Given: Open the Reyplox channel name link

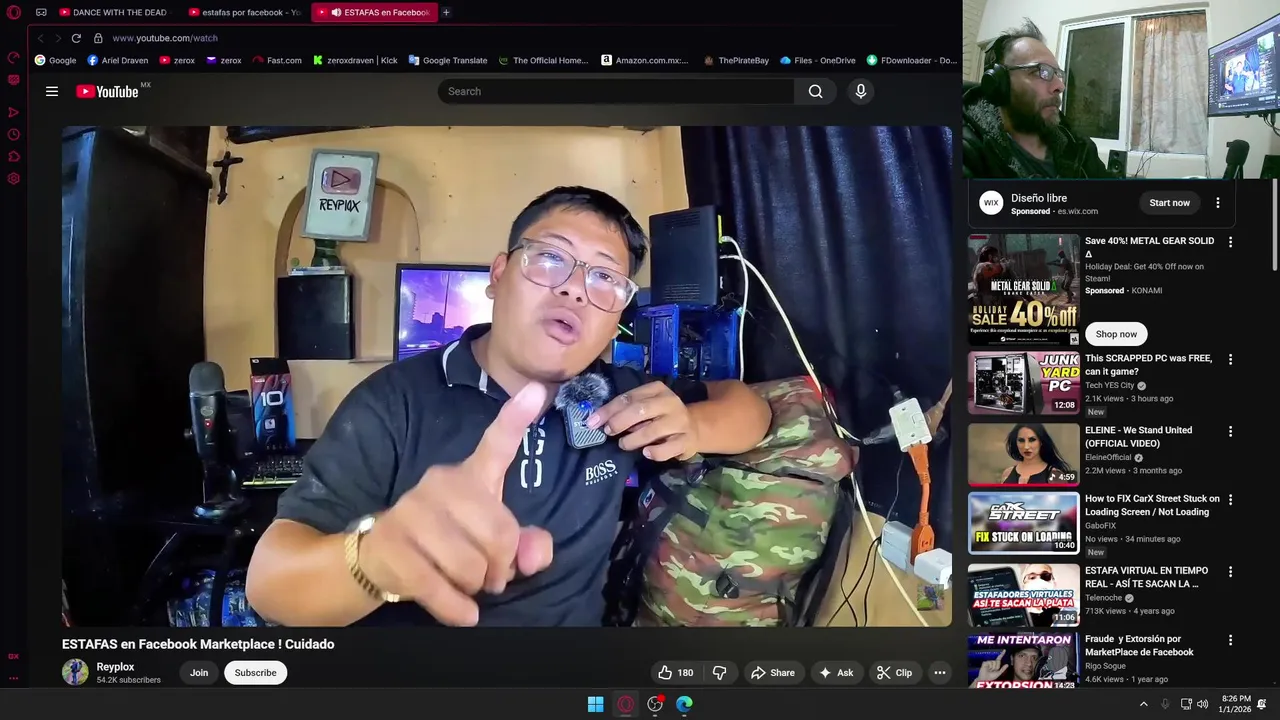Looking at the screenshot, I should click(x=115, y=667).
